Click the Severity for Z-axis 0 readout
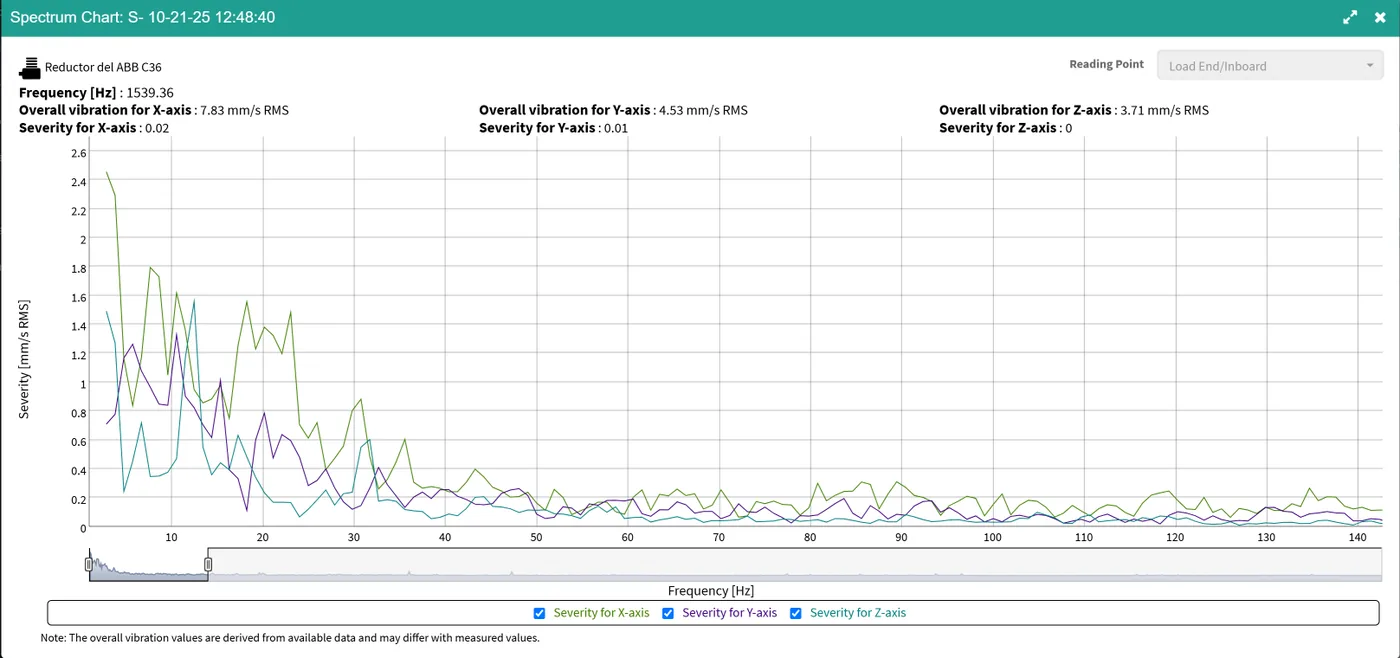Viewport: 1400px width, 658px height. 1006,128
